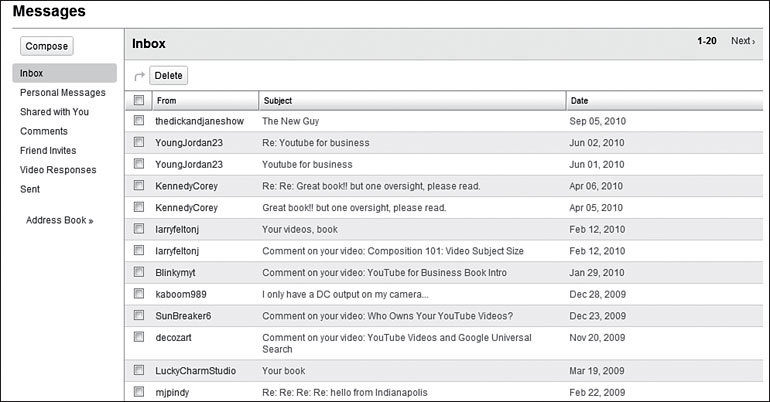Click the Compose button
Image resolution: width=770 pixels, height=402 pixels.
(x=47, y=46)
